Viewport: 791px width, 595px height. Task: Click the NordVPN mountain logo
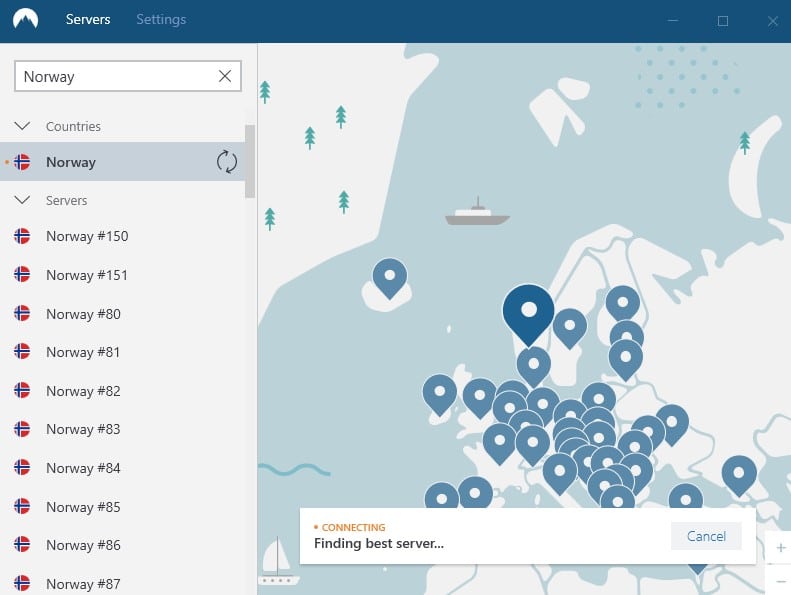tap(25, 20)
